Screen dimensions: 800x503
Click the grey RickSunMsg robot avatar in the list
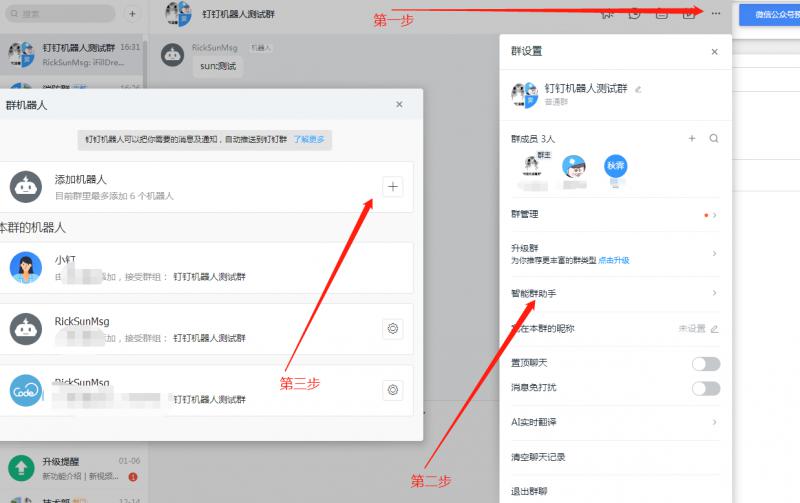coord(26,329)
